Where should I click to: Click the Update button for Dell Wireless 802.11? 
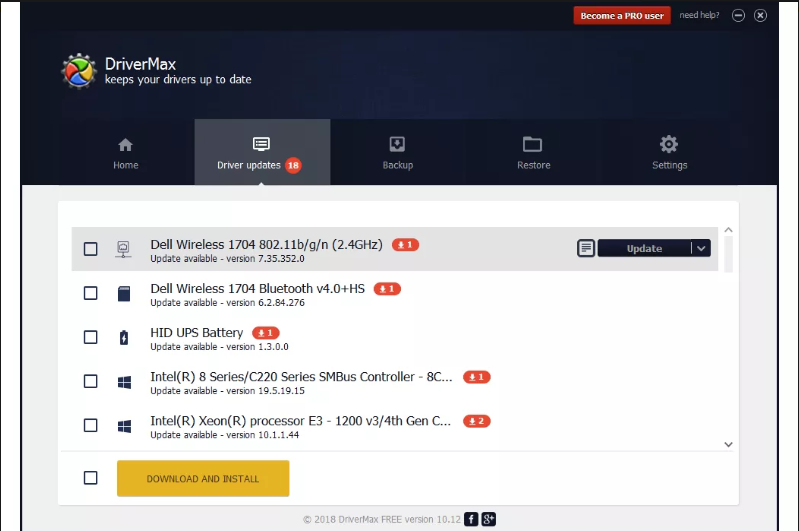click(644, 248)
